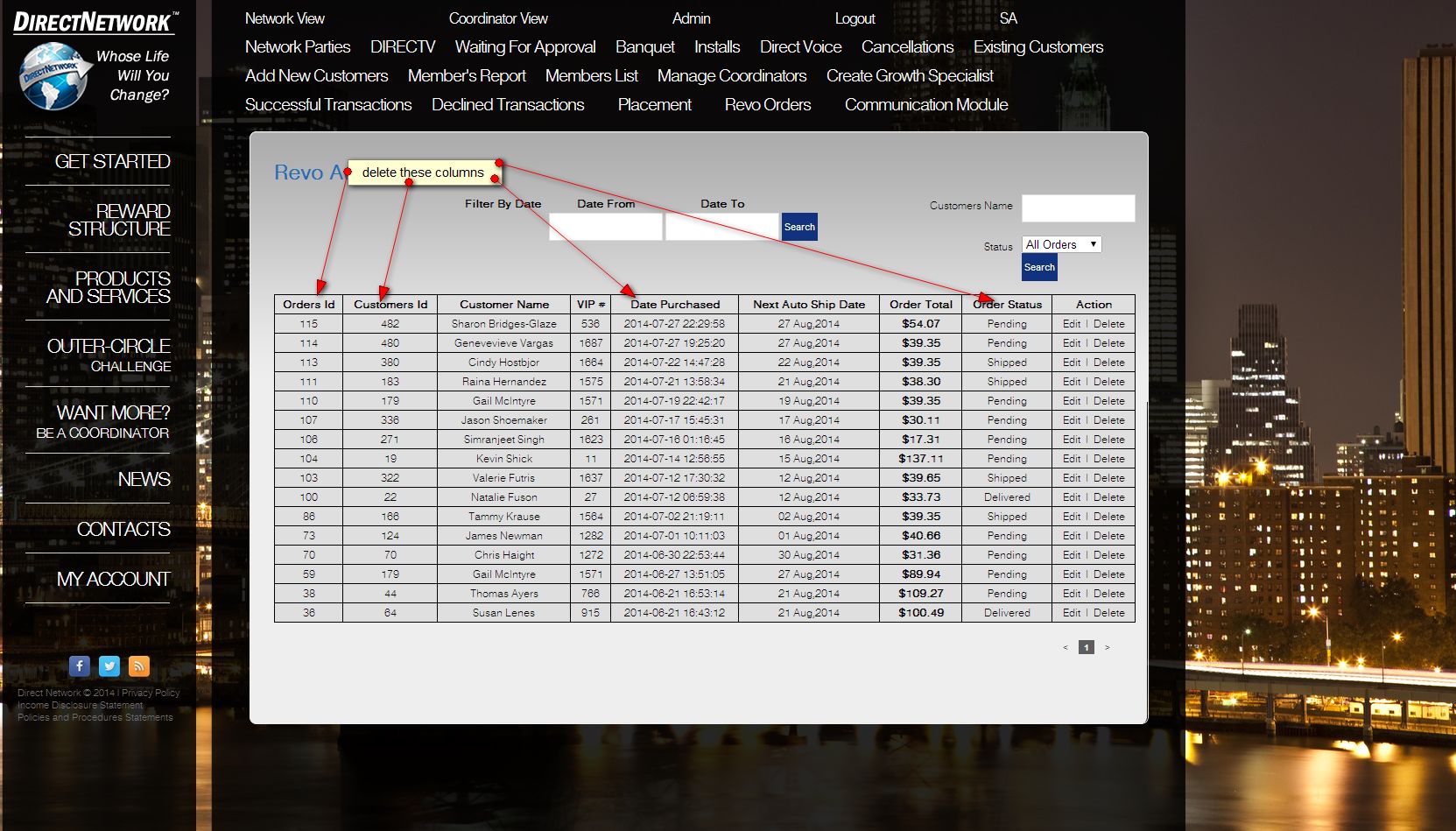Open the Network View menu item

tap(285, 18)
